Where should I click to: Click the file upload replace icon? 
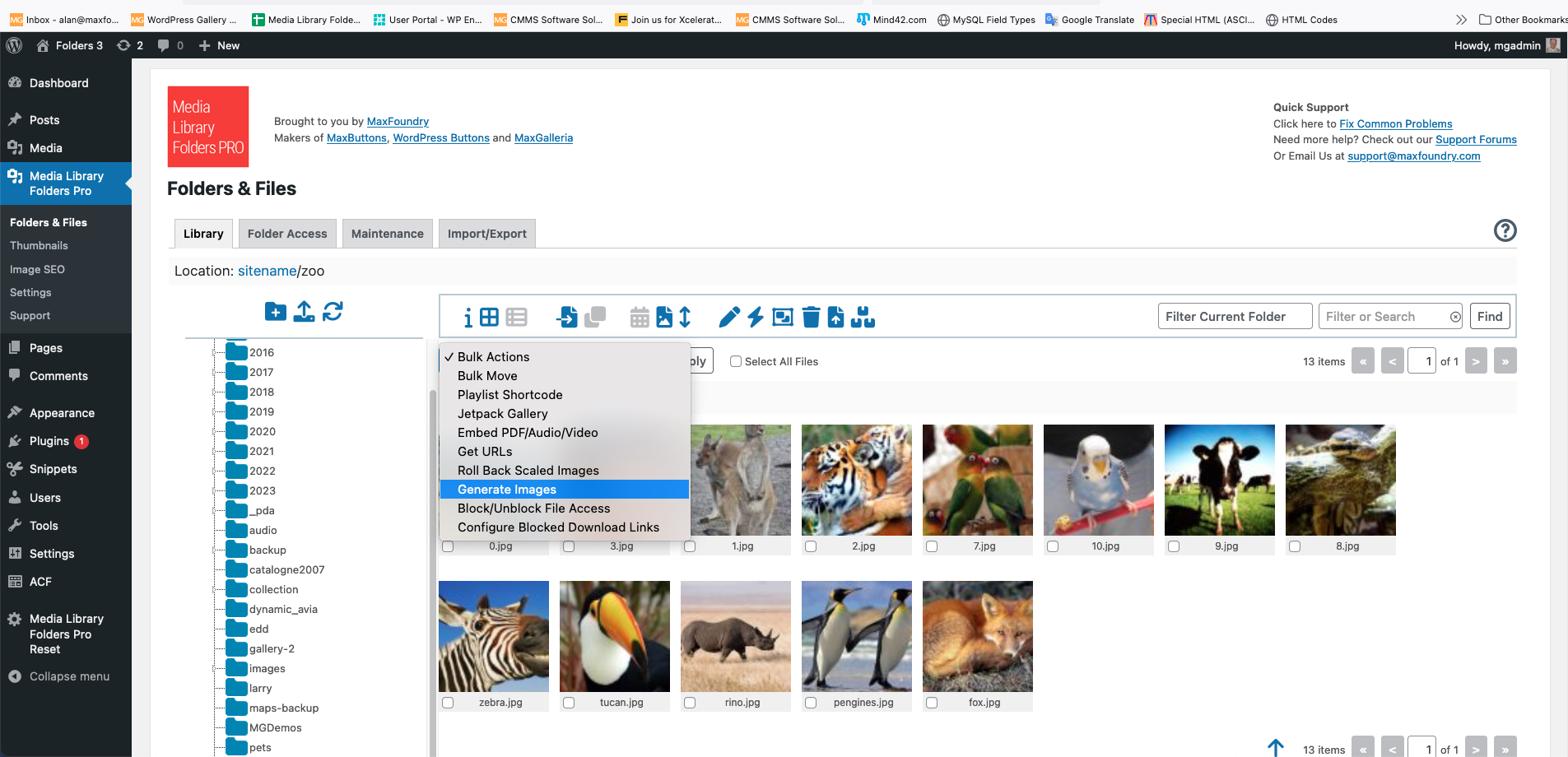tap(835, 317)
